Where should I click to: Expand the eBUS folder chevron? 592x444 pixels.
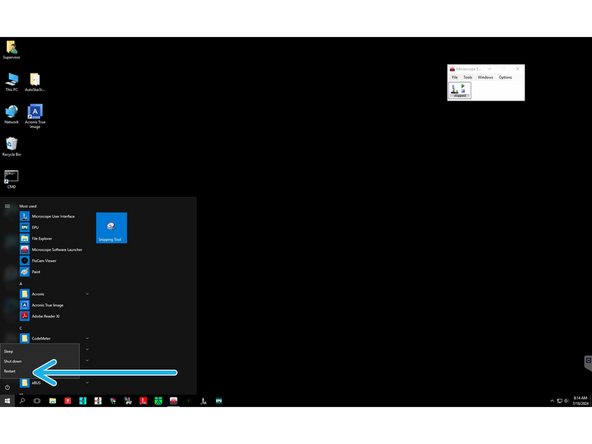[87, 383]
